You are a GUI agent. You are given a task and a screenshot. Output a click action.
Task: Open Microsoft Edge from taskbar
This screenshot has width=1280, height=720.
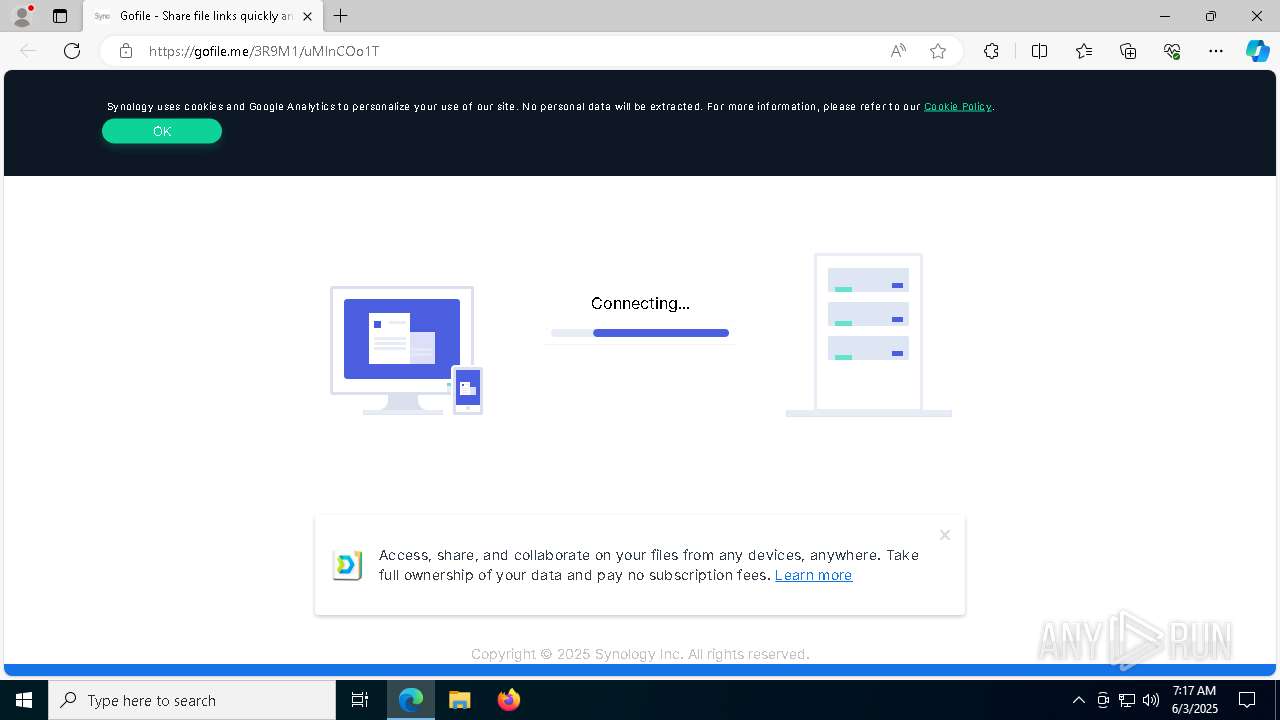tap(411, 700)
